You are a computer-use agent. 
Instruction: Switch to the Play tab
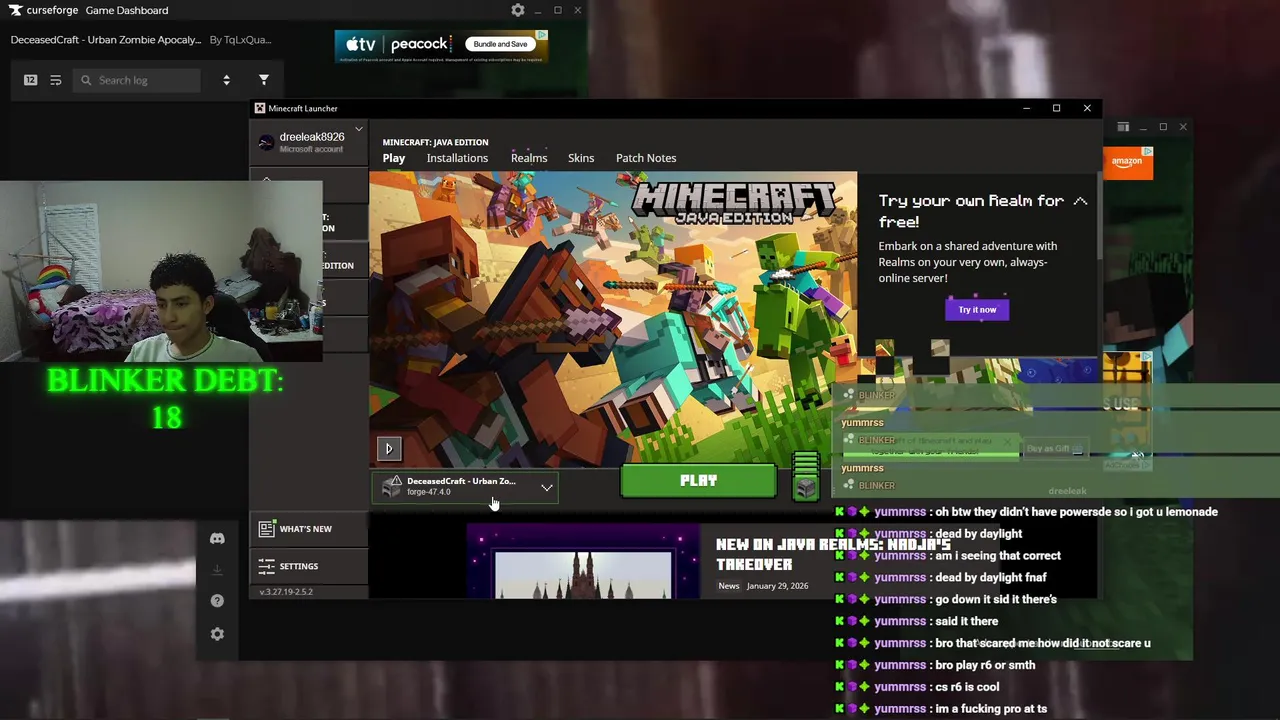(394, 158)
